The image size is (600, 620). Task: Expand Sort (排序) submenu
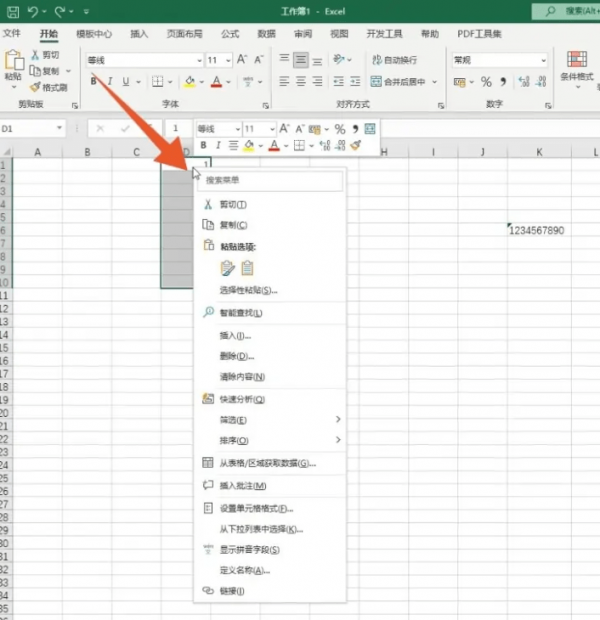coord(270,440)
